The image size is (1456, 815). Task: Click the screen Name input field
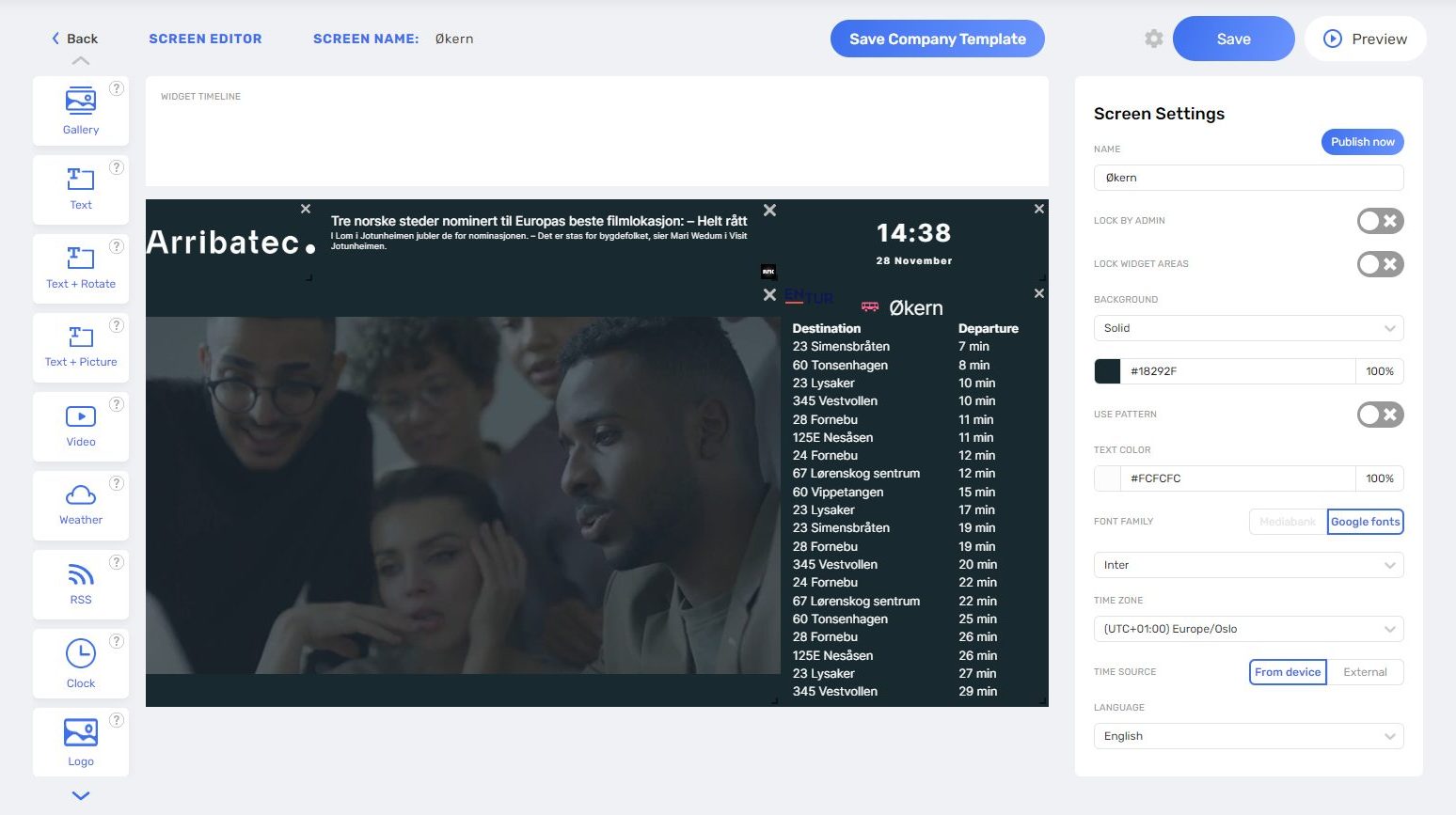point(1248,178)
